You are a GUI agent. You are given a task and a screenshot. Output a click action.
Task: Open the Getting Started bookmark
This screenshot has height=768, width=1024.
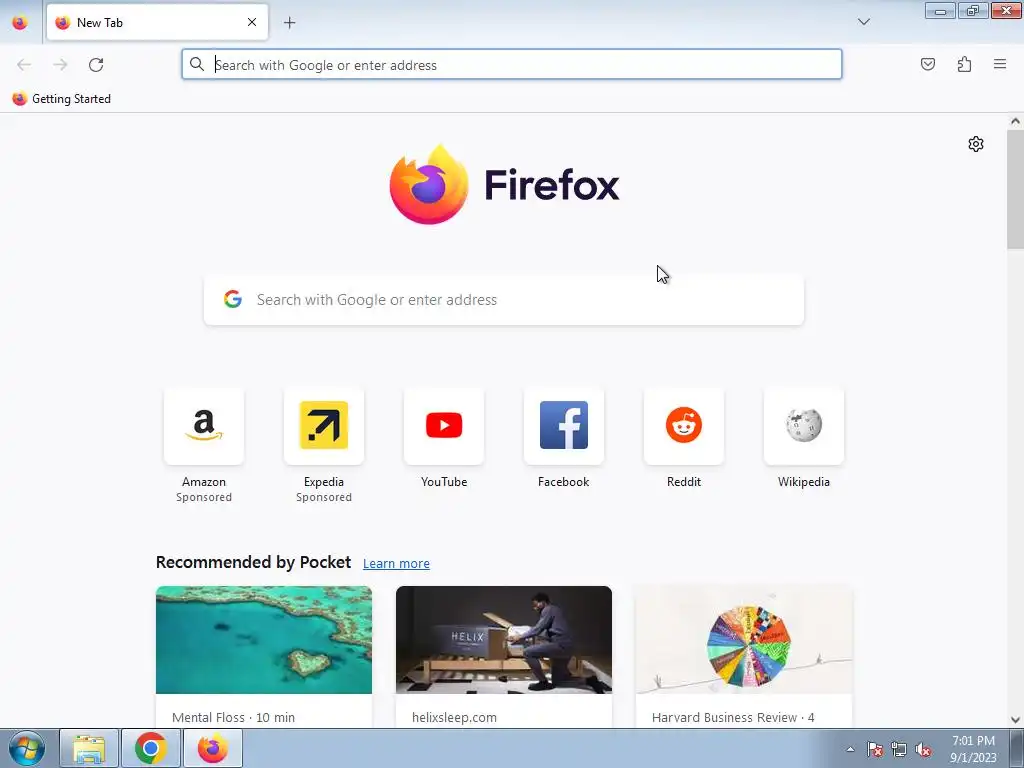coord(62,99)
